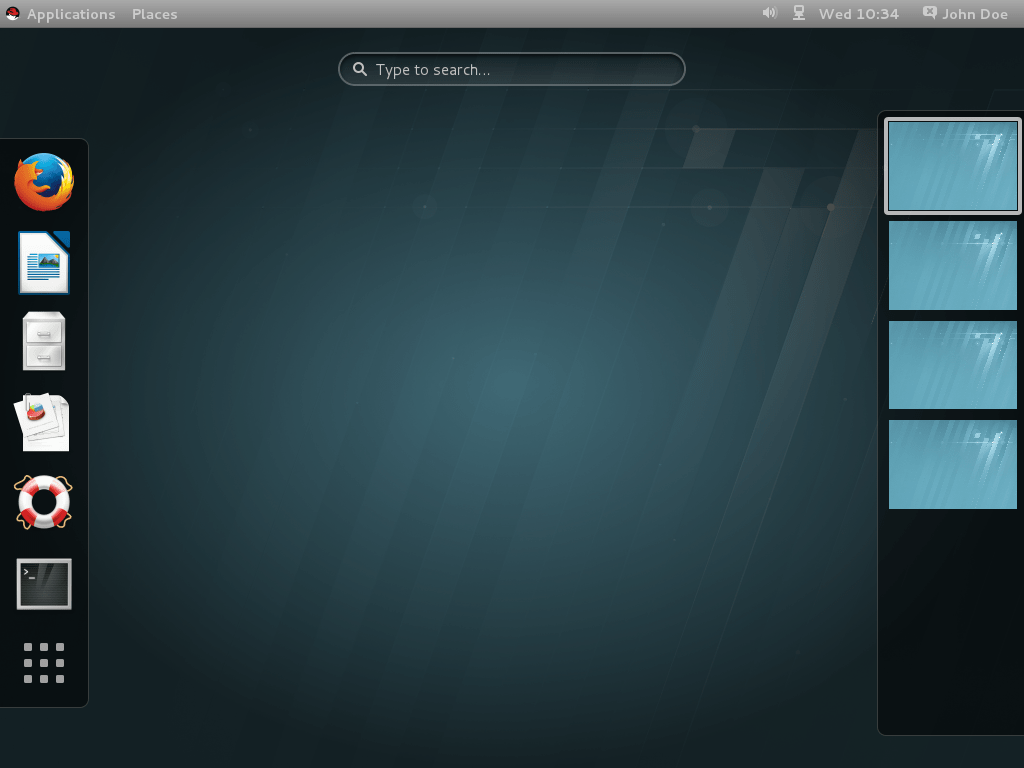Show all applications with the grid icon
This screenshot has width=1024, height=768.
coord(43,662)
